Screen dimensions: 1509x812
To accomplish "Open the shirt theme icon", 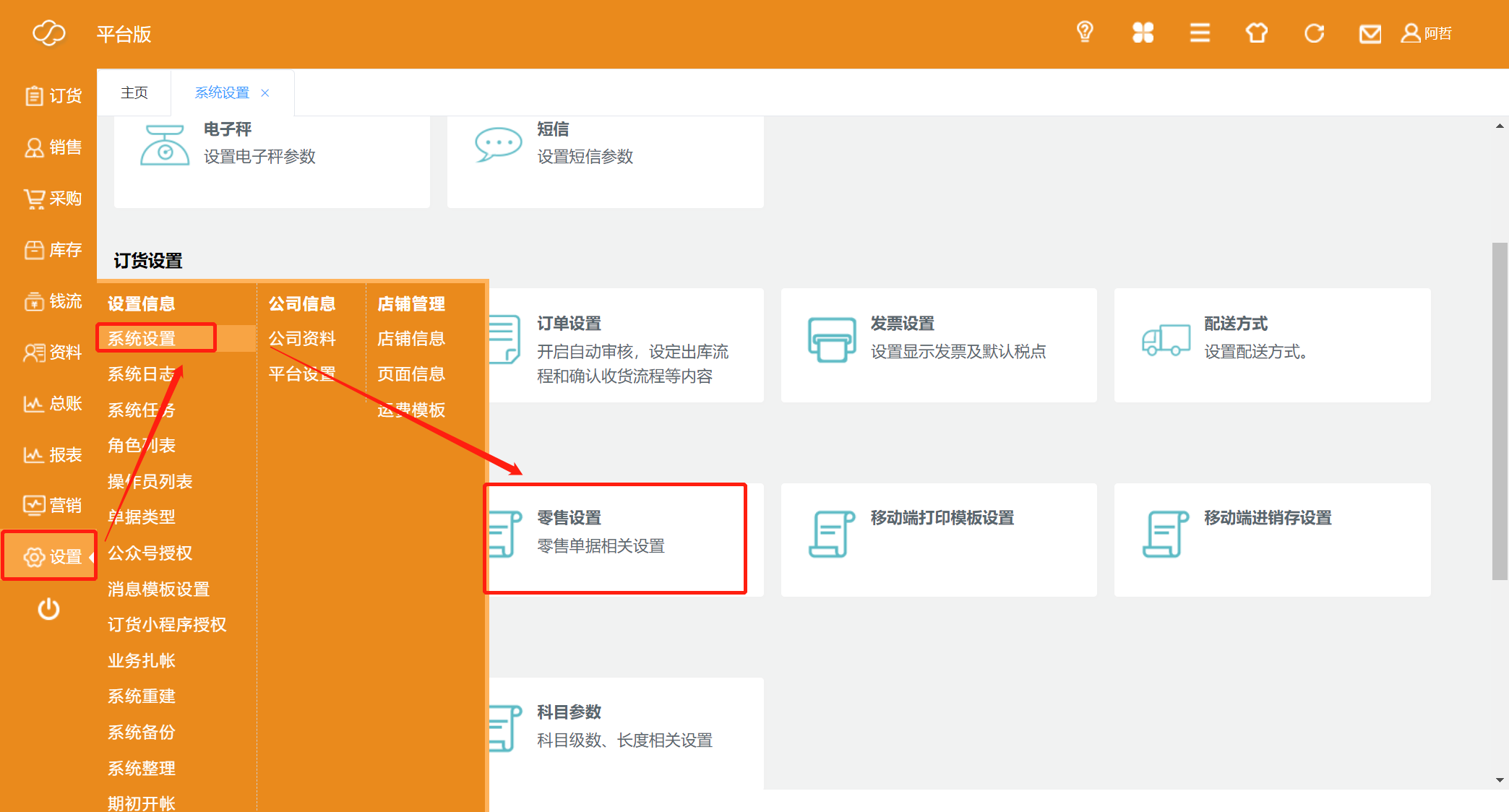I will click(x=1257, y=33).
